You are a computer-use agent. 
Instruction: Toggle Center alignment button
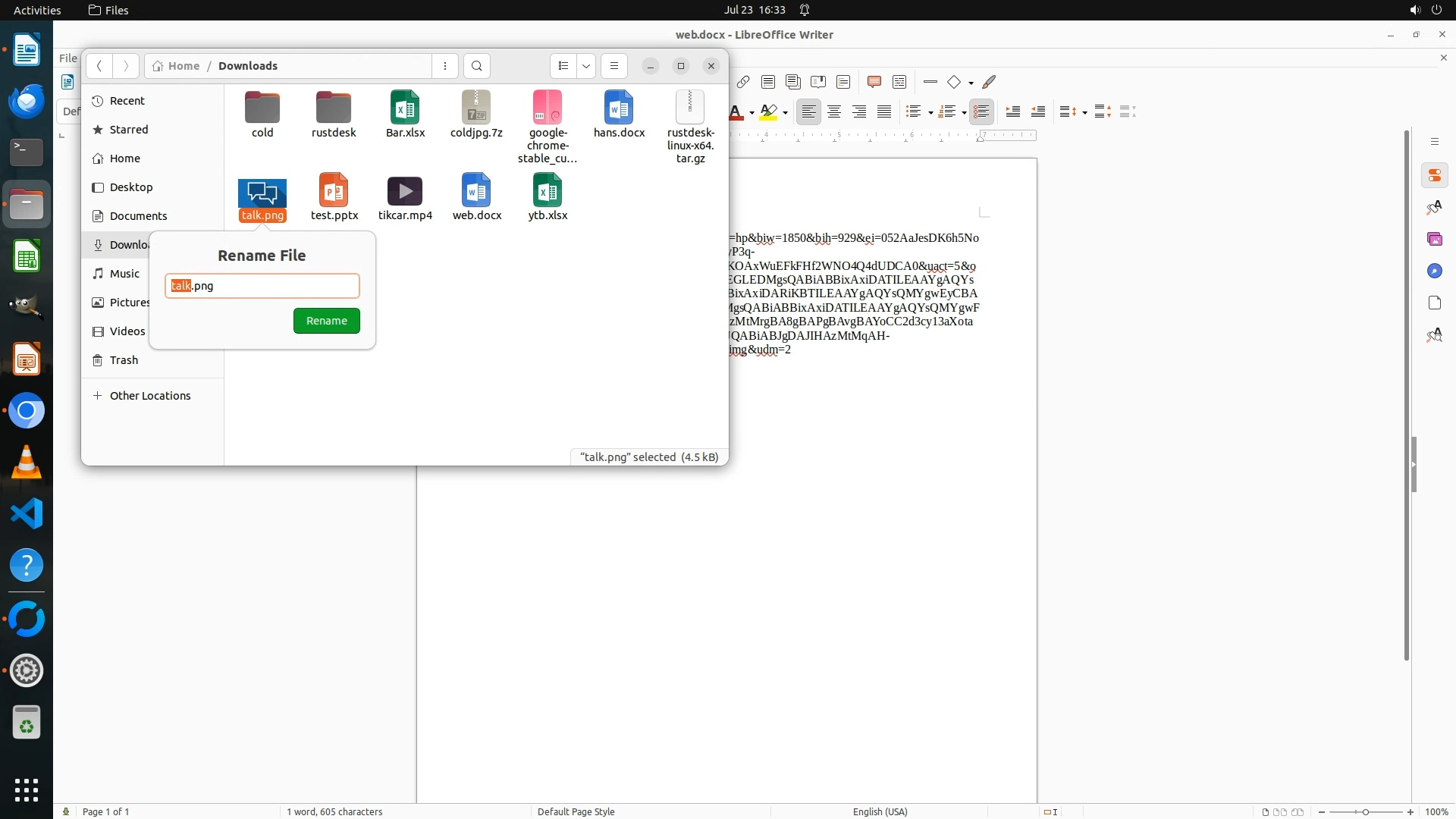tap(834, 111)
